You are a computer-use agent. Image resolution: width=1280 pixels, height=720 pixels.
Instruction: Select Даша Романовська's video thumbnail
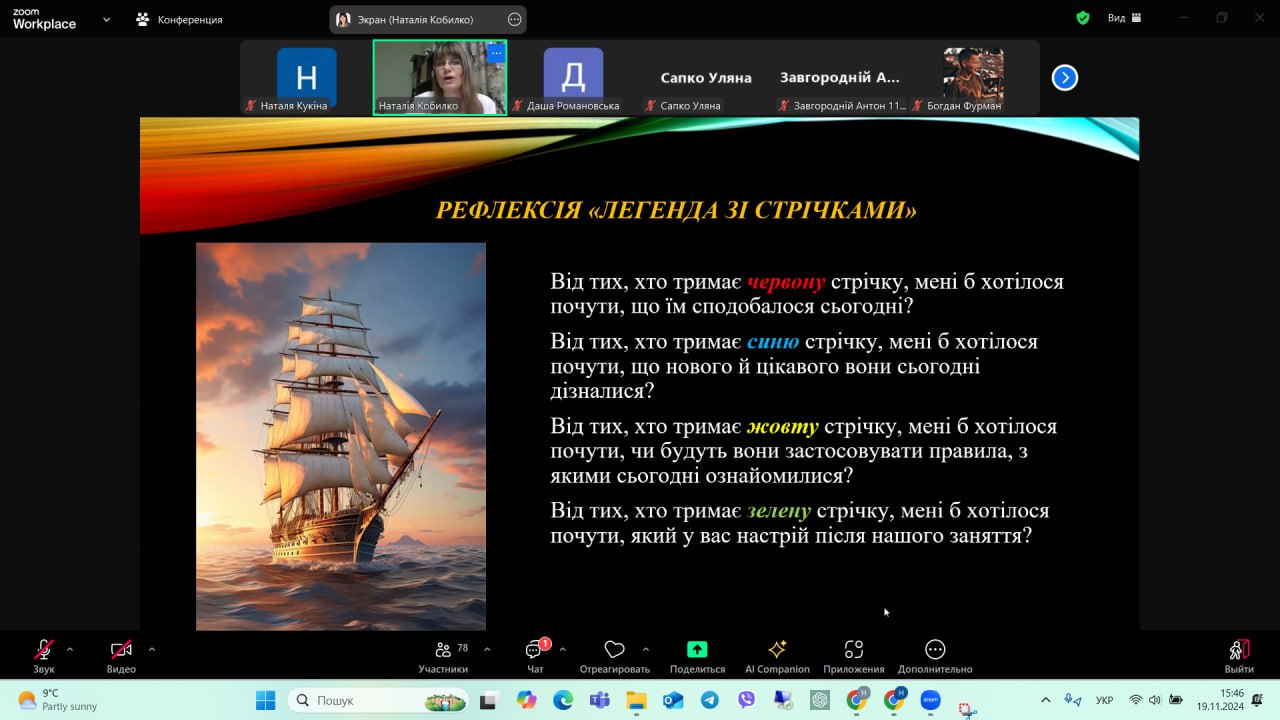point(573,78)
